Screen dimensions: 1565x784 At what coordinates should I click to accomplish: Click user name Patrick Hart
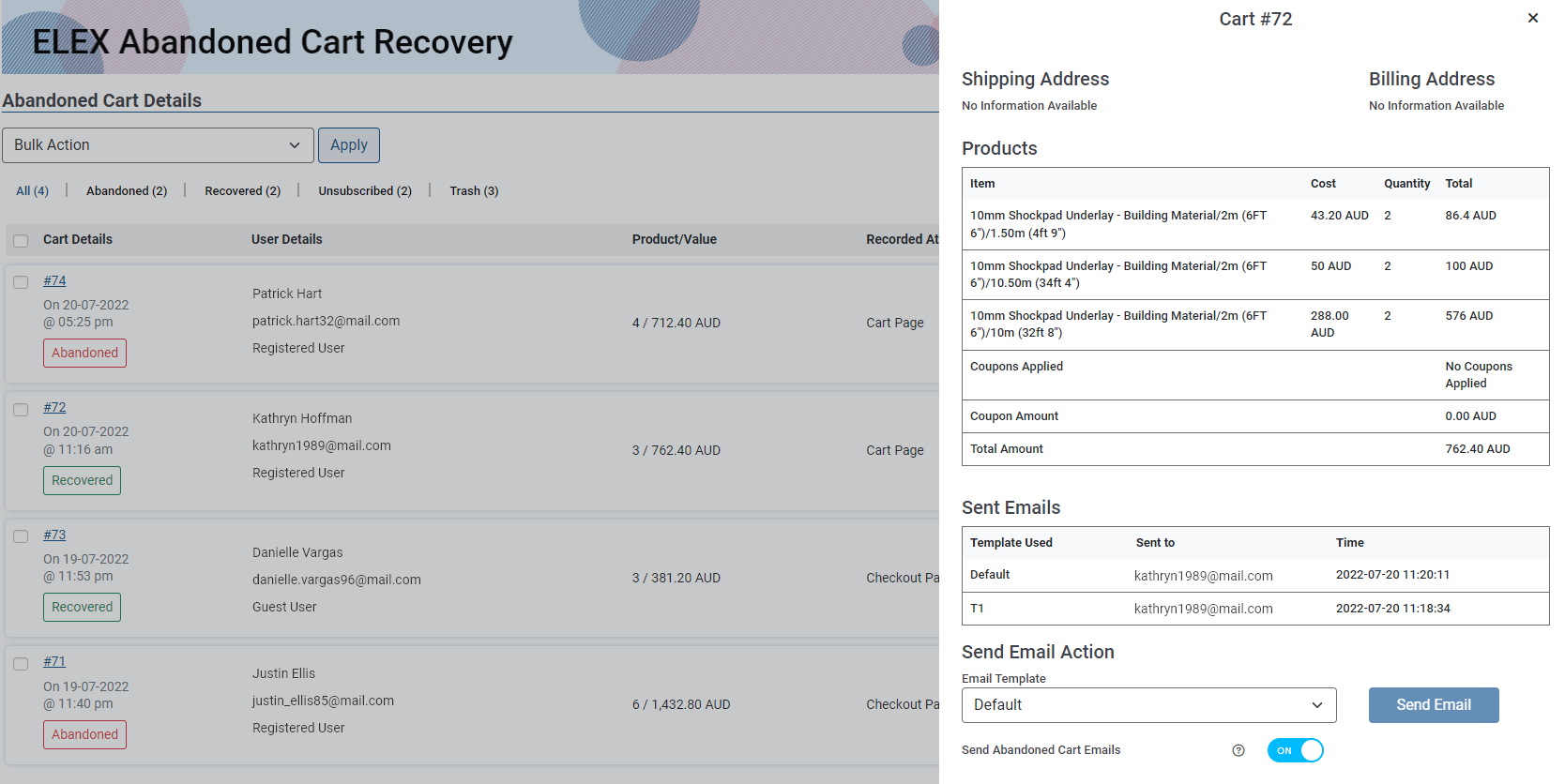point(287,294)
